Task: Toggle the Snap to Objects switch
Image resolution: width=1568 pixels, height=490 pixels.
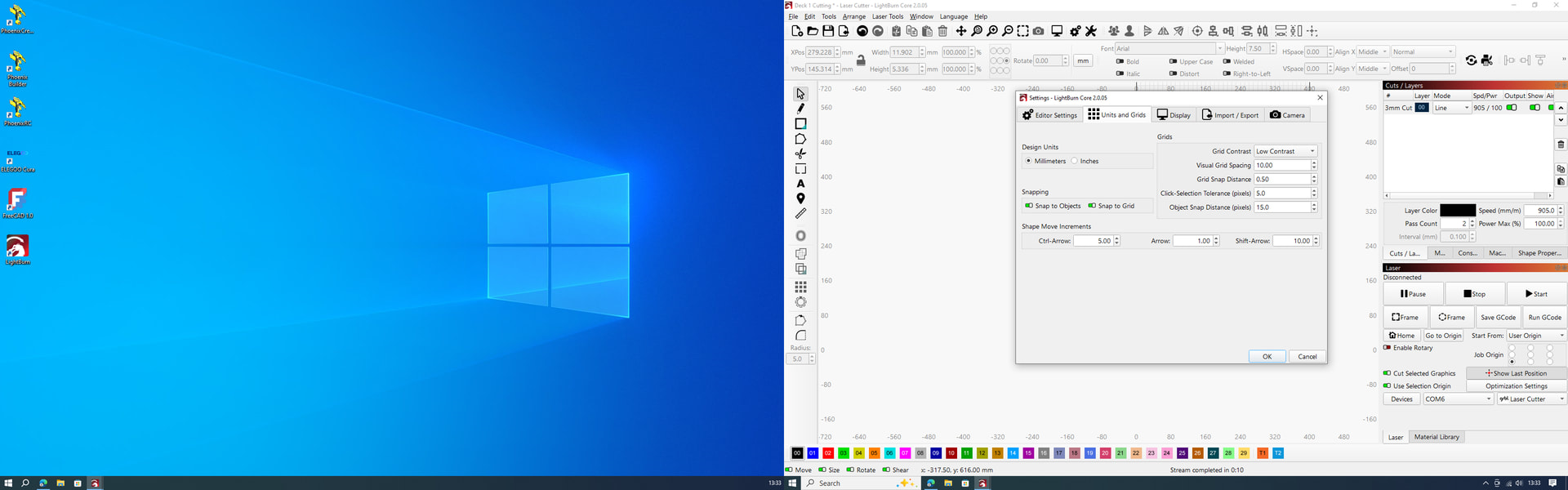Action: pos(1029,206)
